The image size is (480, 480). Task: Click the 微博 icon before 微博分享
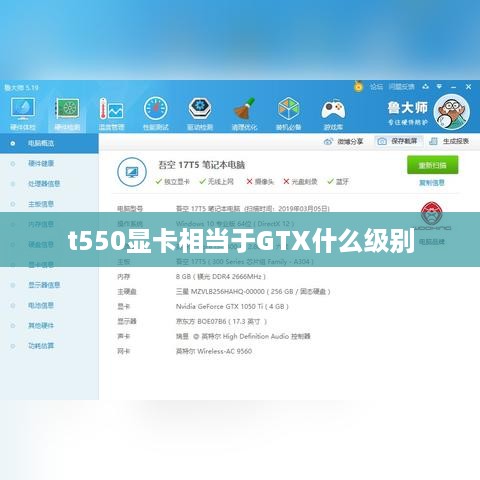(328, 142)
